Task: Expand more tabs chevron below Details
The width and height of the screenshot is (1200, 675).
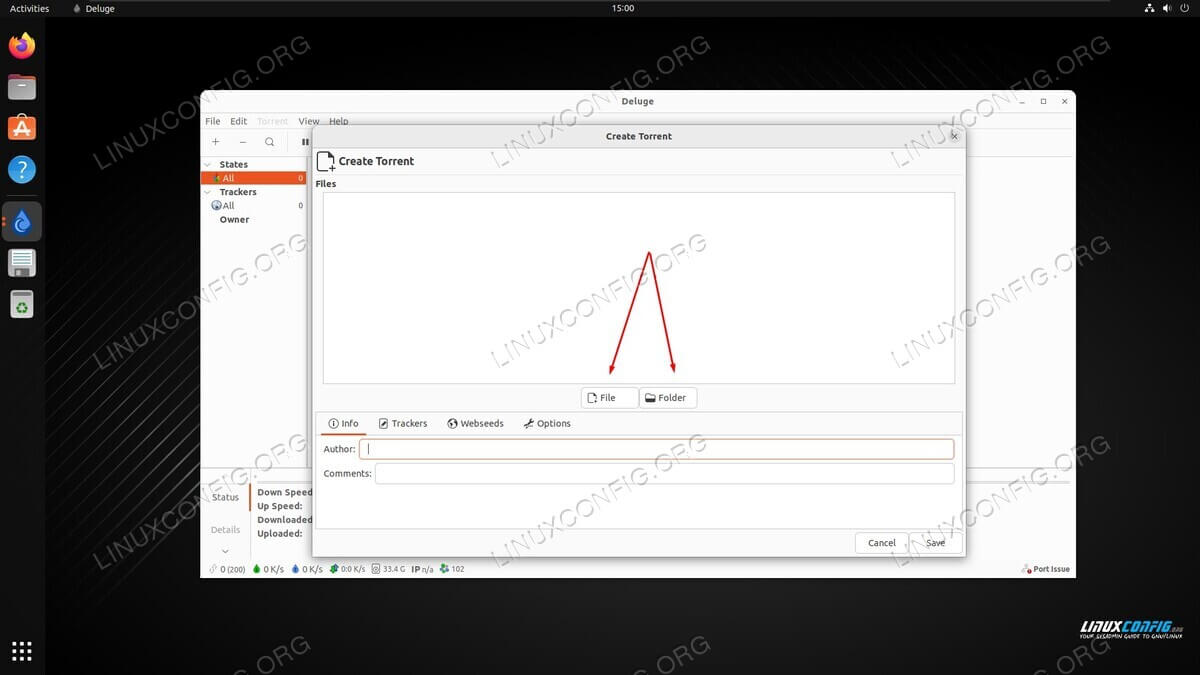Action: 225,551
